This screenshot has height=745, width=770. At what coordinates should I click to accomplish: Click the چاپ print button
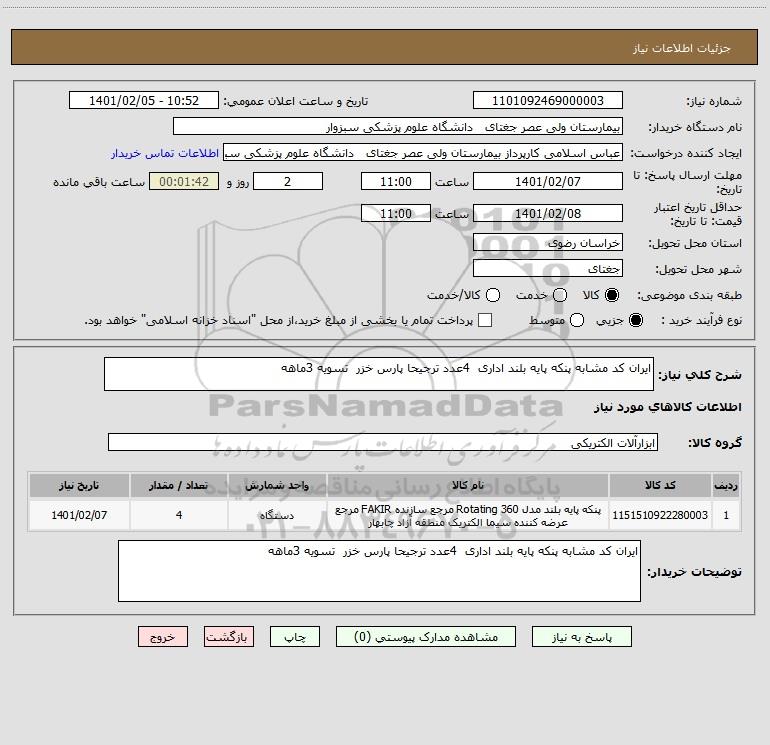click(x=295, y=637)
